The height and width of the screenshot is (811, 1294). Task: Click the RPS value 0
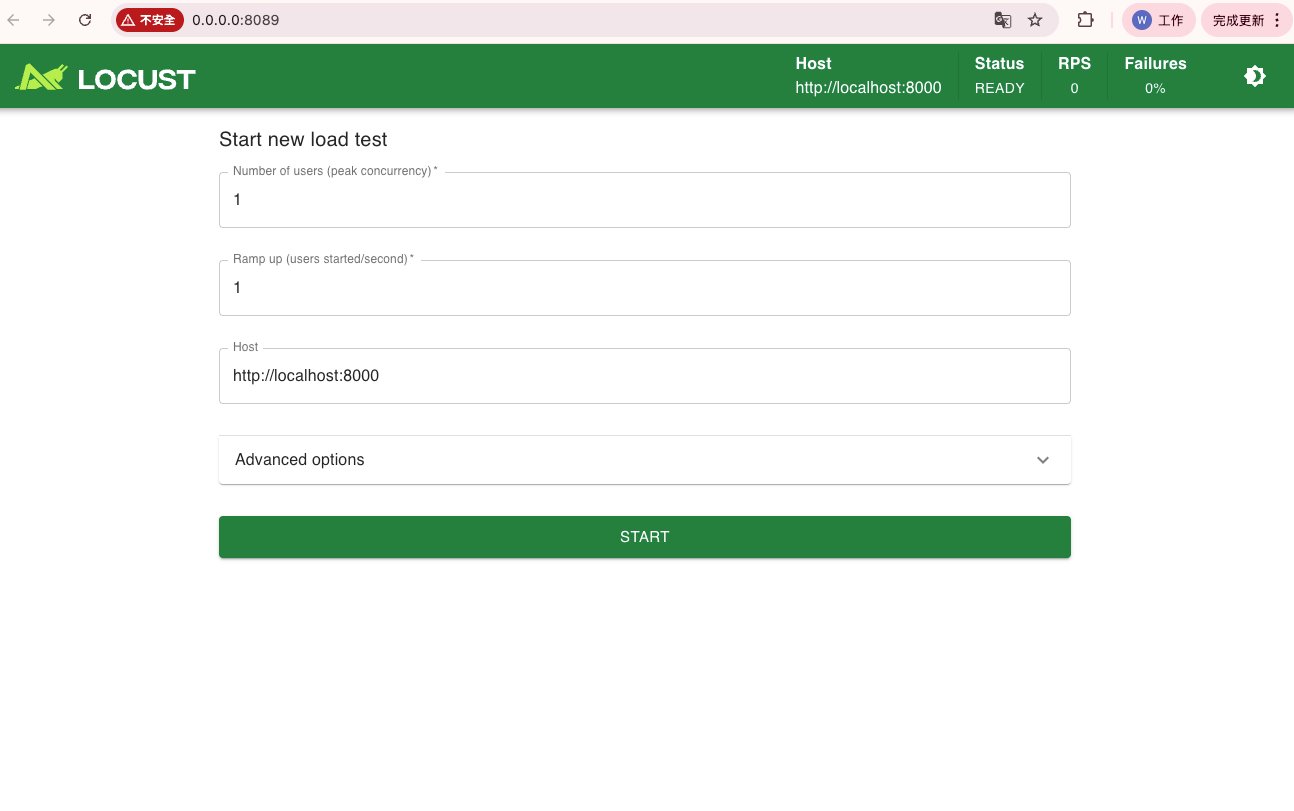(x=1074, y=88)
